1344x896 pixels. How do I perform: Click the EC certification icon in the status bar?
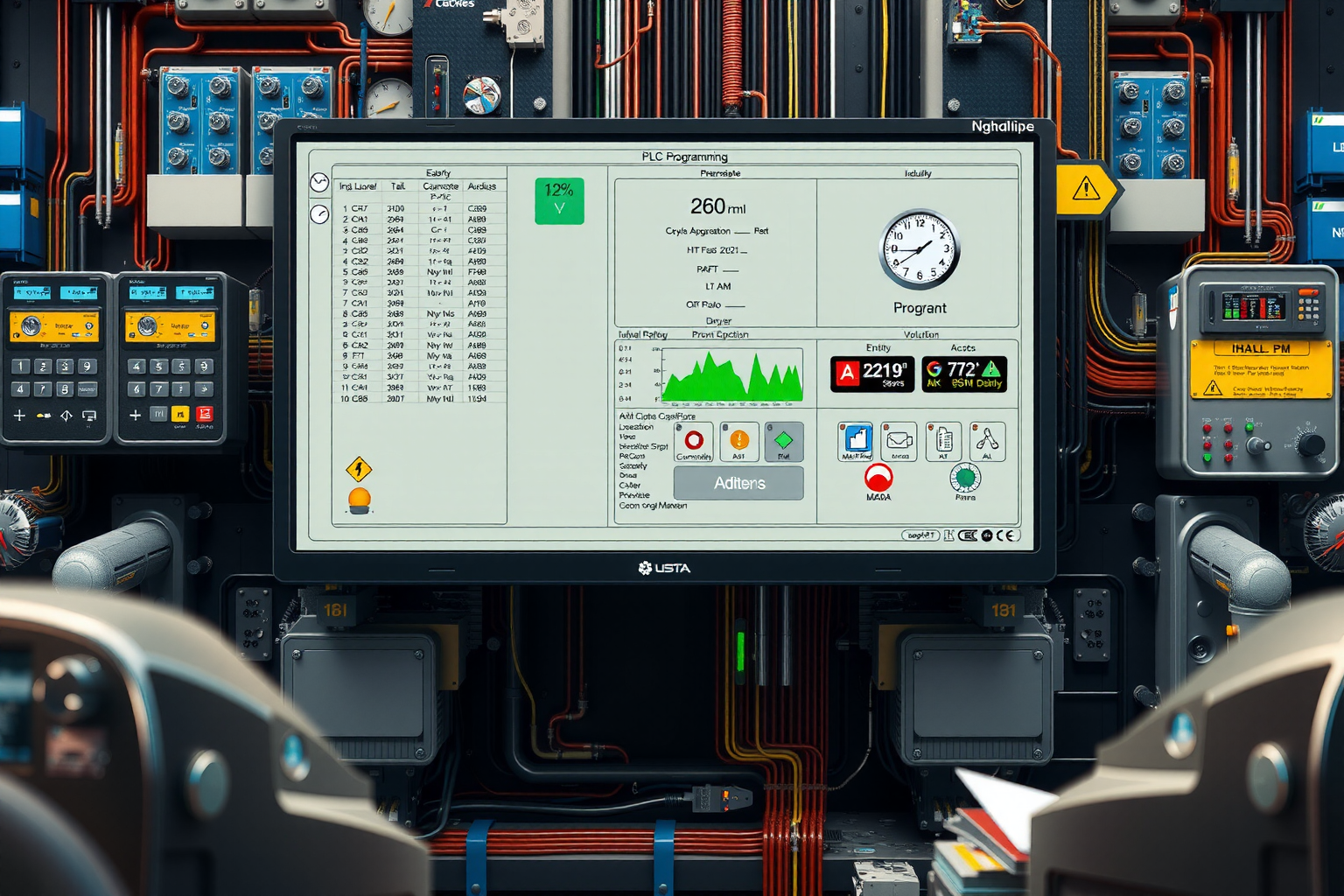coord(968,535)
